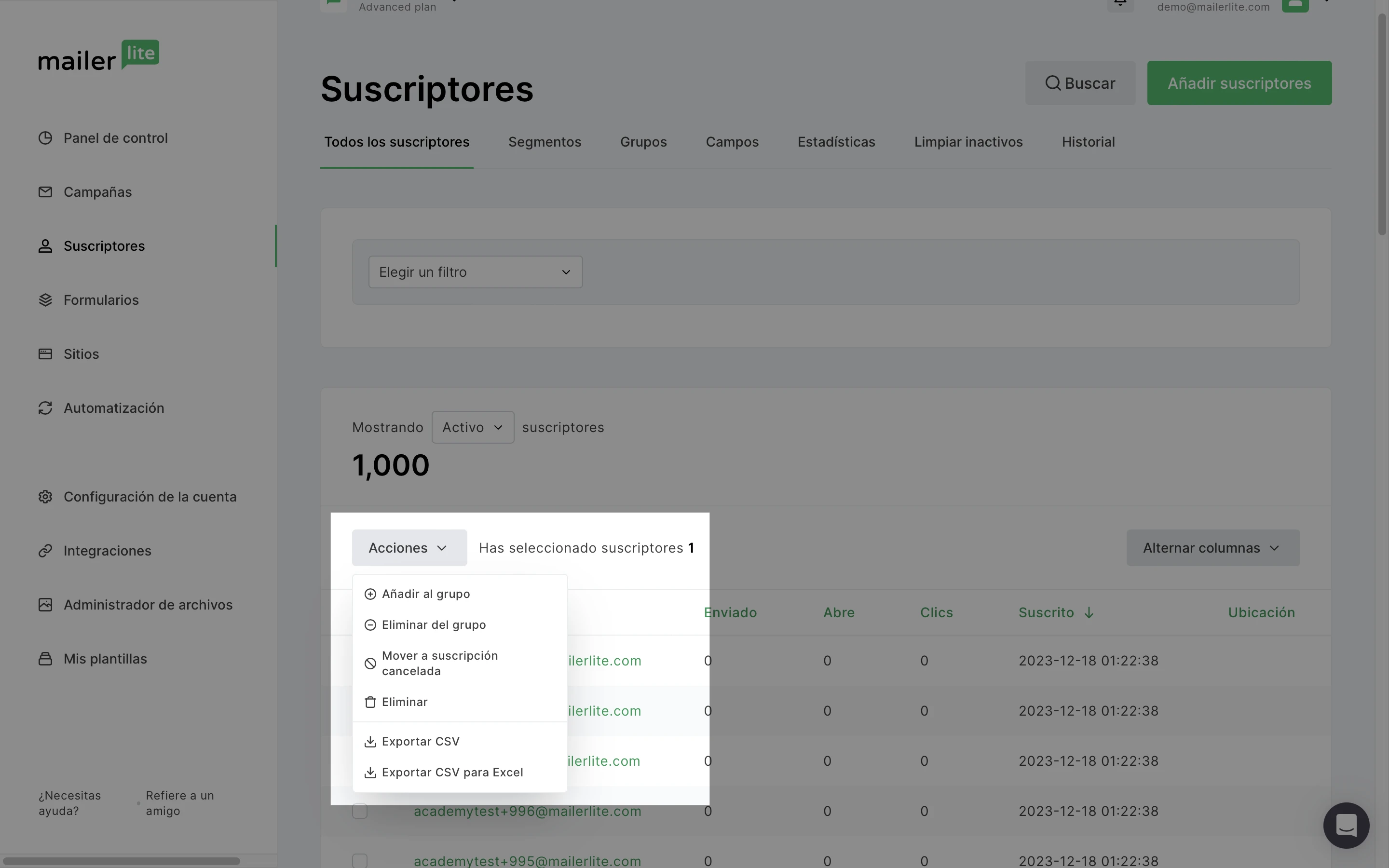1389x868 pixels.
Task: Select Añadir al grupo action
Action: (460, 594)
